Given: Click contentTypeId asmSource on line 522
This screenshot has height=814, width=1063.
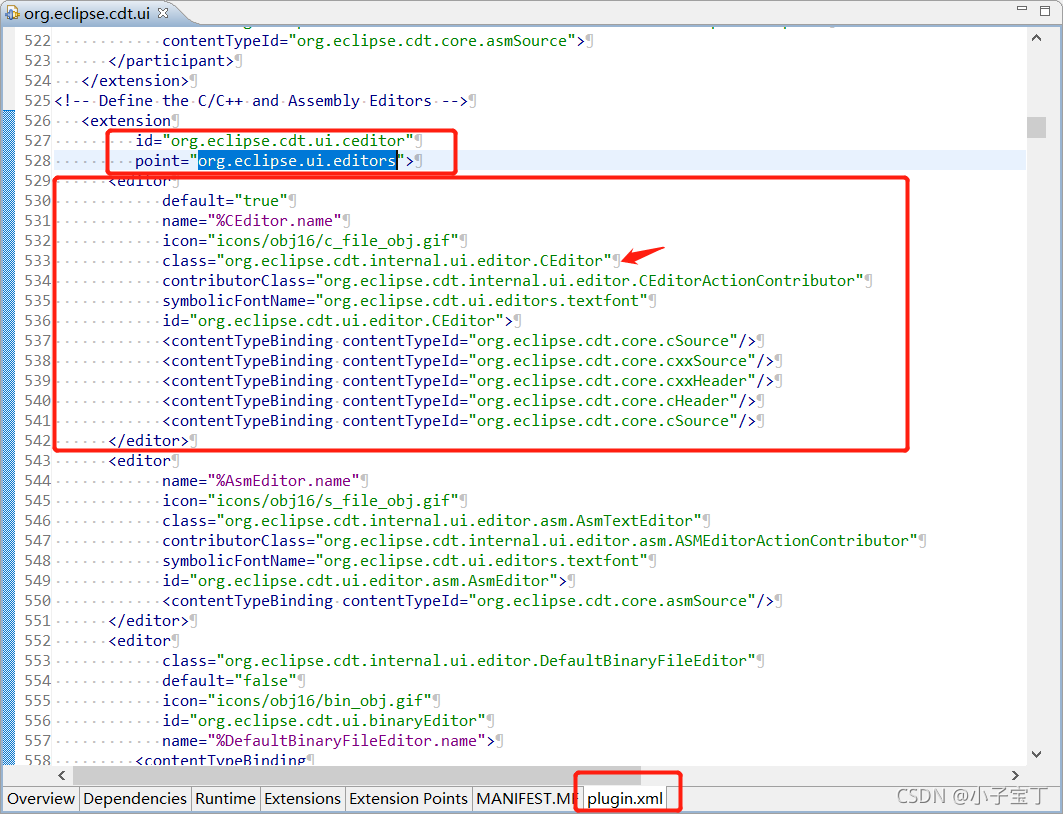Looking at the screenshot, I should (373, 41).
